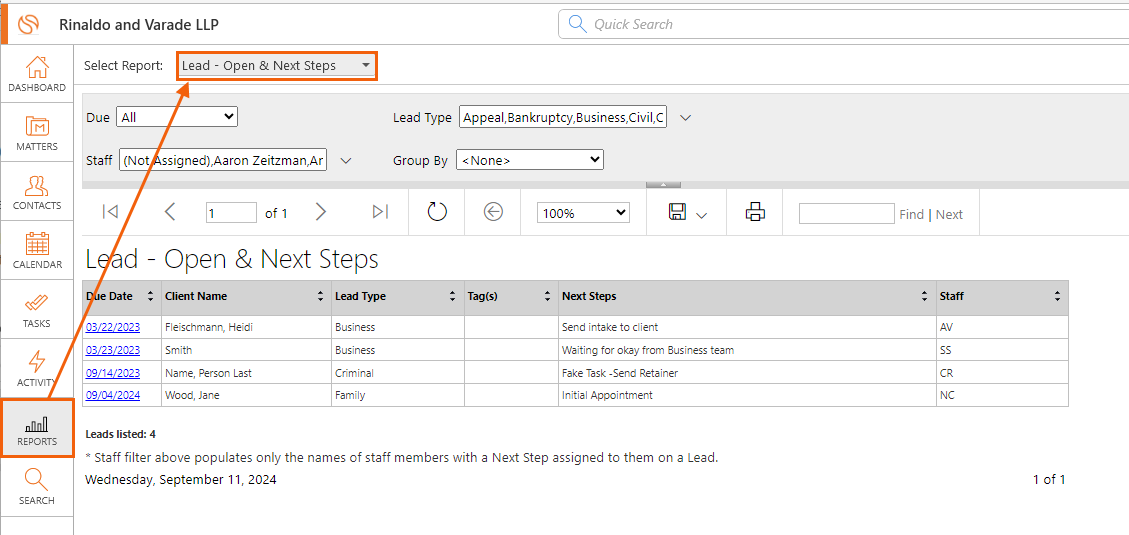The image size is (1129, 535).
Task: Open the Contacts section
Action: pyautogui.click(x=37, y=192)
